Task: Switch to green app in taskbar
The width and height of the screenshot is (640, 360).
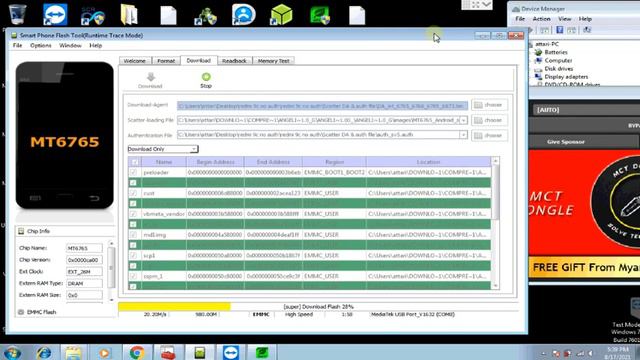Action: [262, 352]
